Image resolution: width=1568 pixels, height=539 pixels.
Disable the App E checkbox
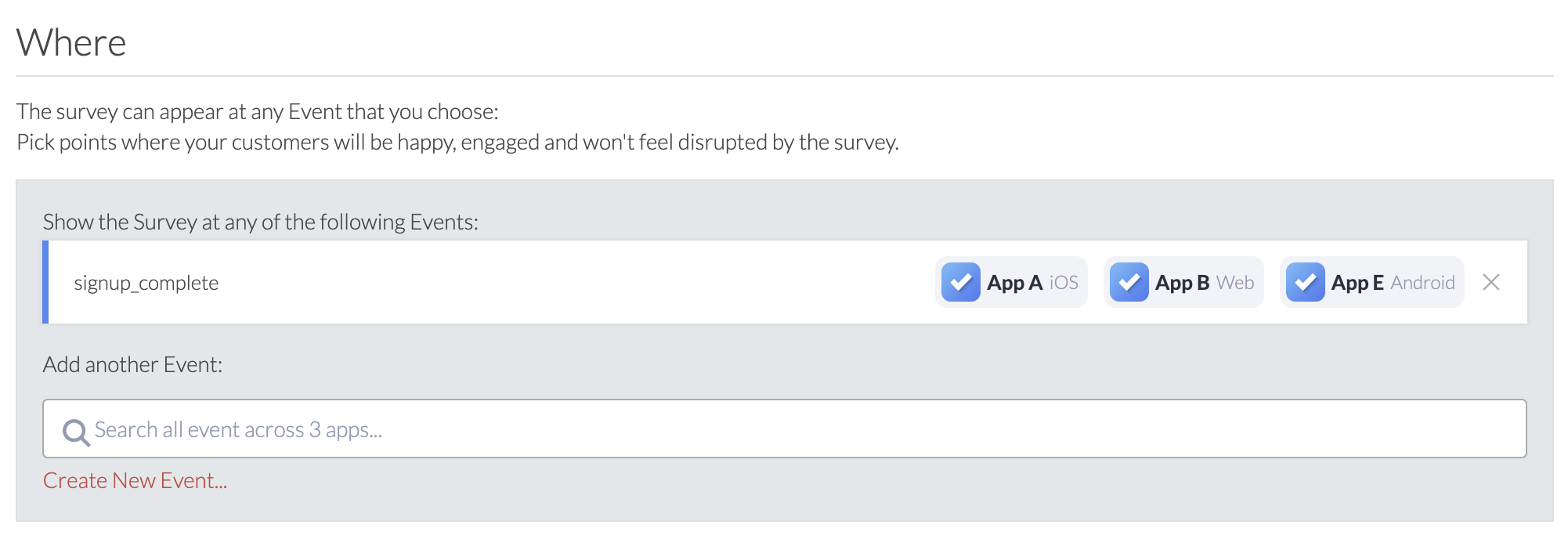coord(1306,282)
